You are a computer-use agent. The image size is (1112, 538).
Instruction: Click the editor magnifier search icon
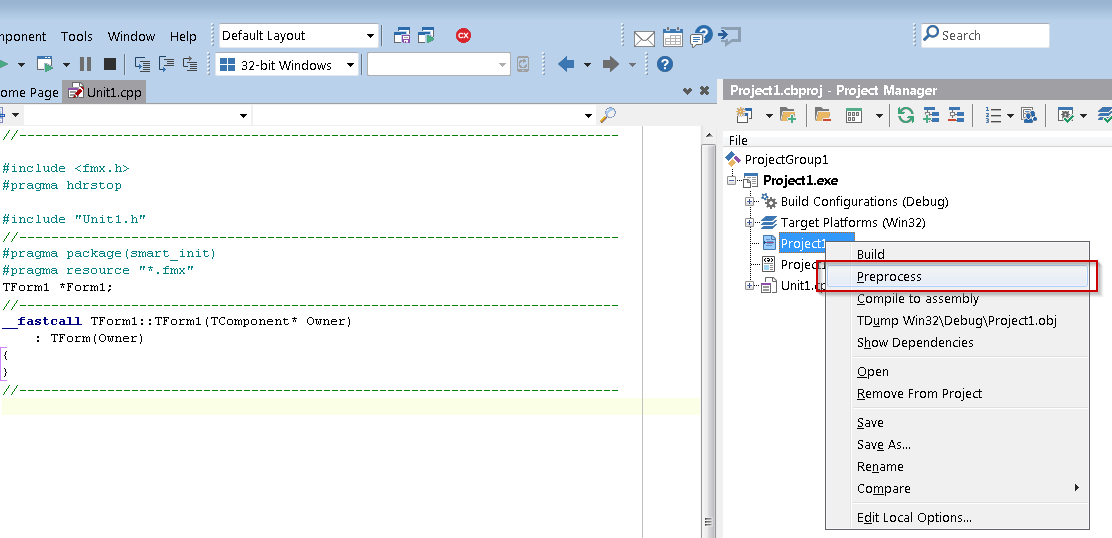pos(608,115)
